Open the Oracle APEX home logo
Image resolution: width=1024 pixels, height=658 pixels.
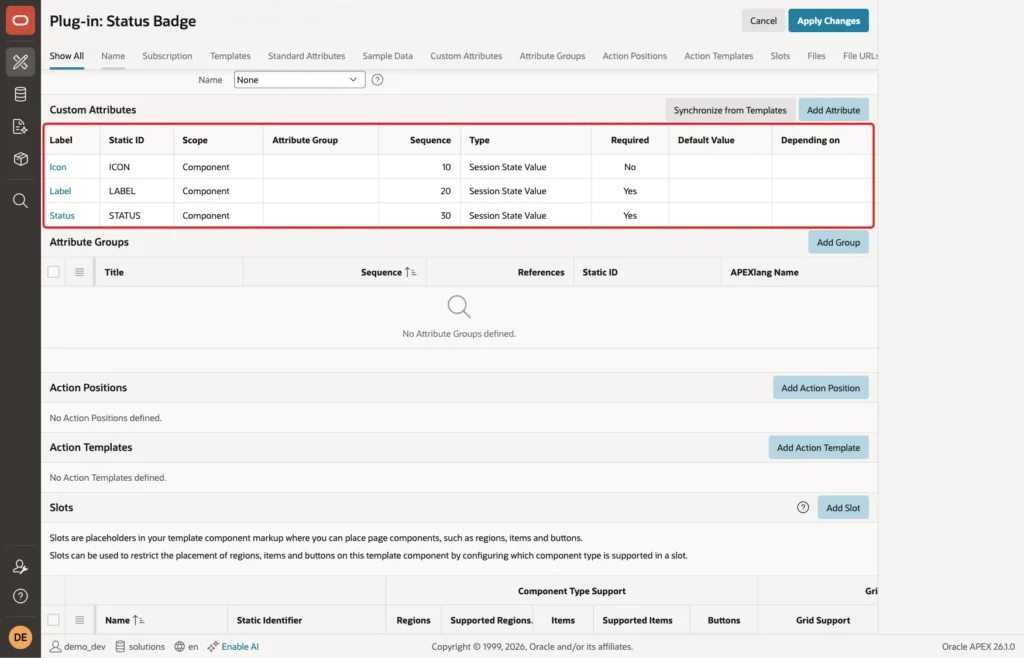click(x=20, y=20)
